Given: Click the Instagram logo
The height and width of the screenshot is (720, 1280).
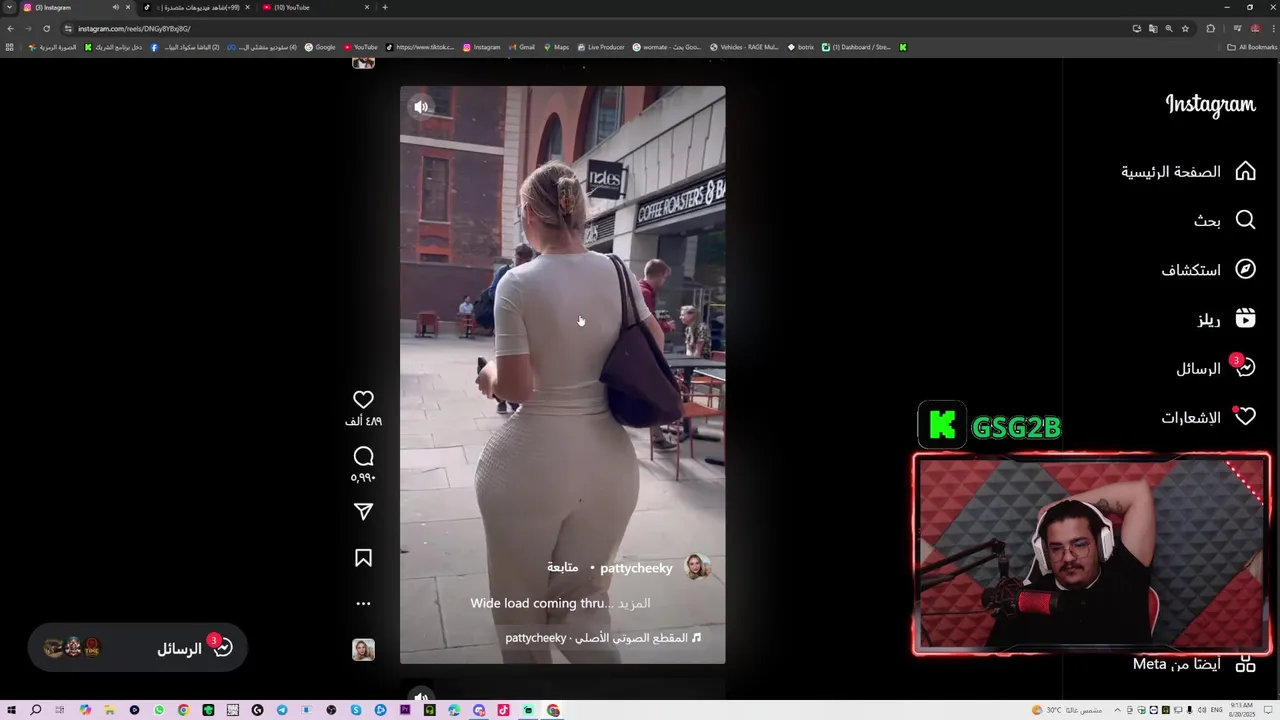Looking at the screenshot, I should (x=1210, y=105).
